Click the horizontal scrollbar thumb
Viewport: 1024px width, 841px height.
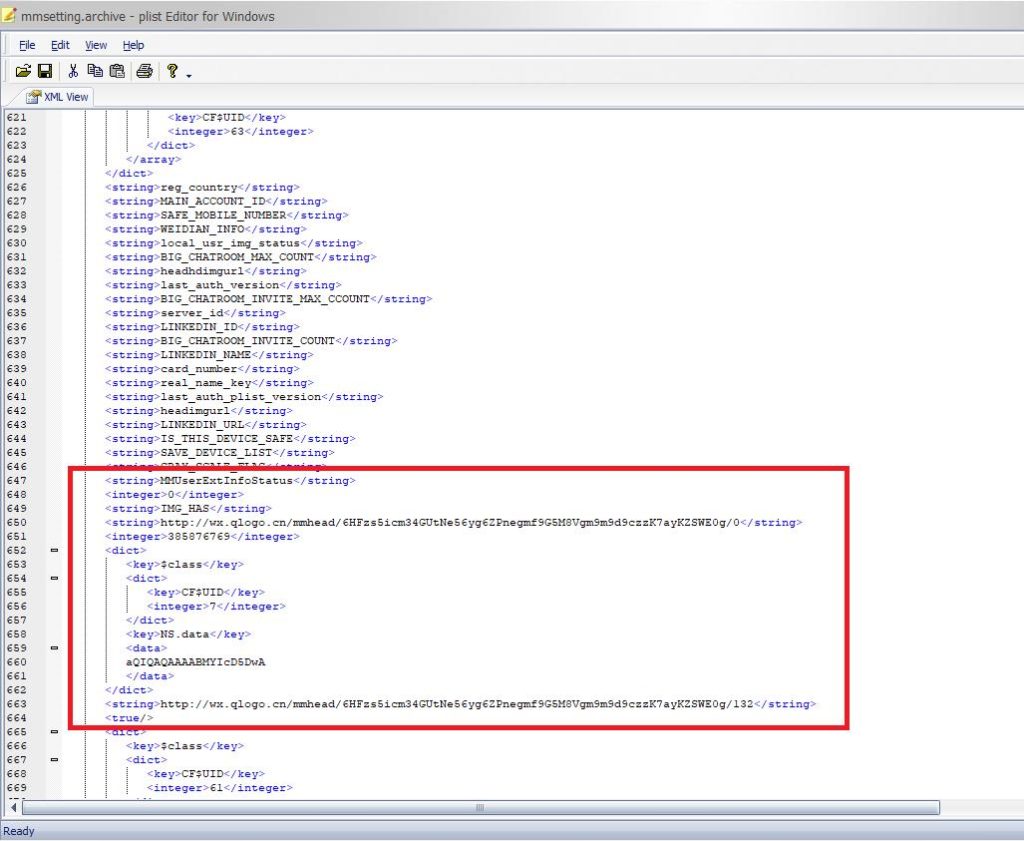tap(481, 808)
